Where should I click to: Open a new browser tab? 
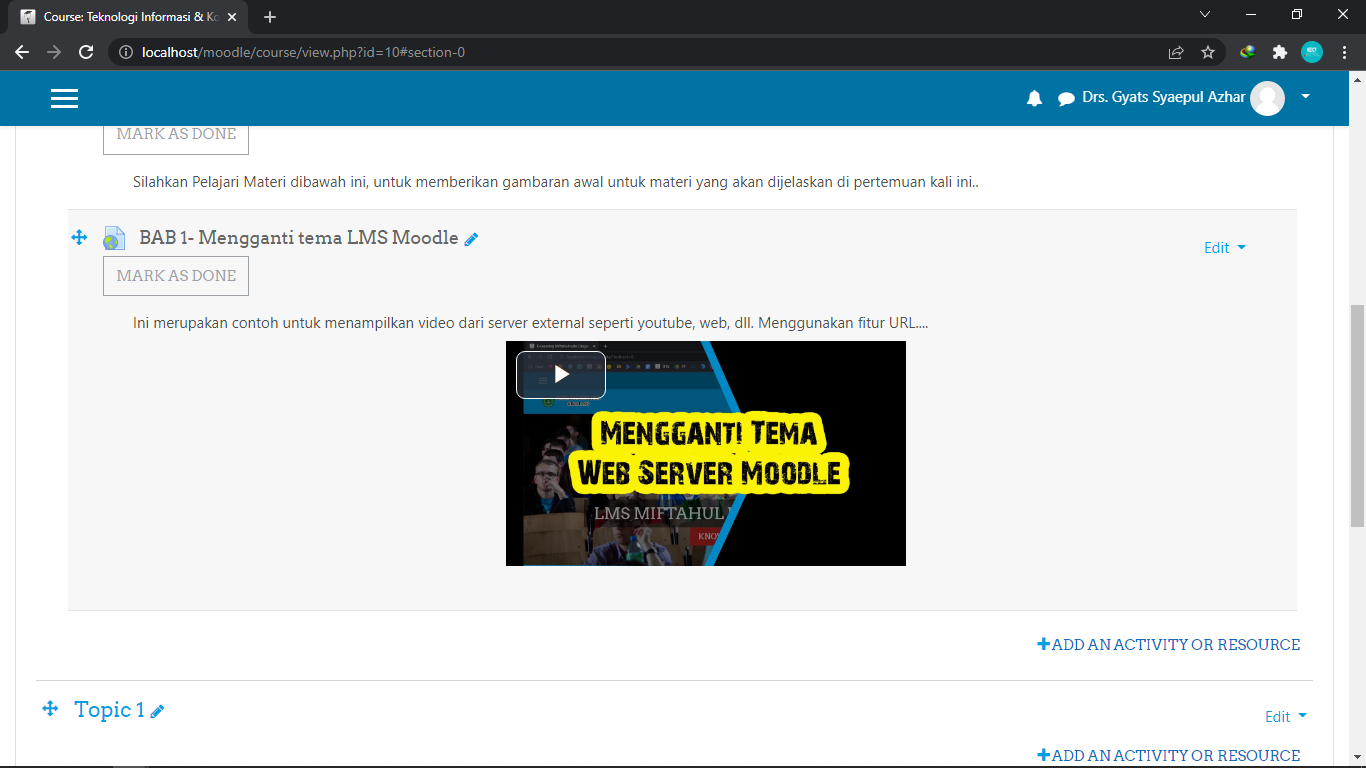pyautogui.click(x=270, y=17)
